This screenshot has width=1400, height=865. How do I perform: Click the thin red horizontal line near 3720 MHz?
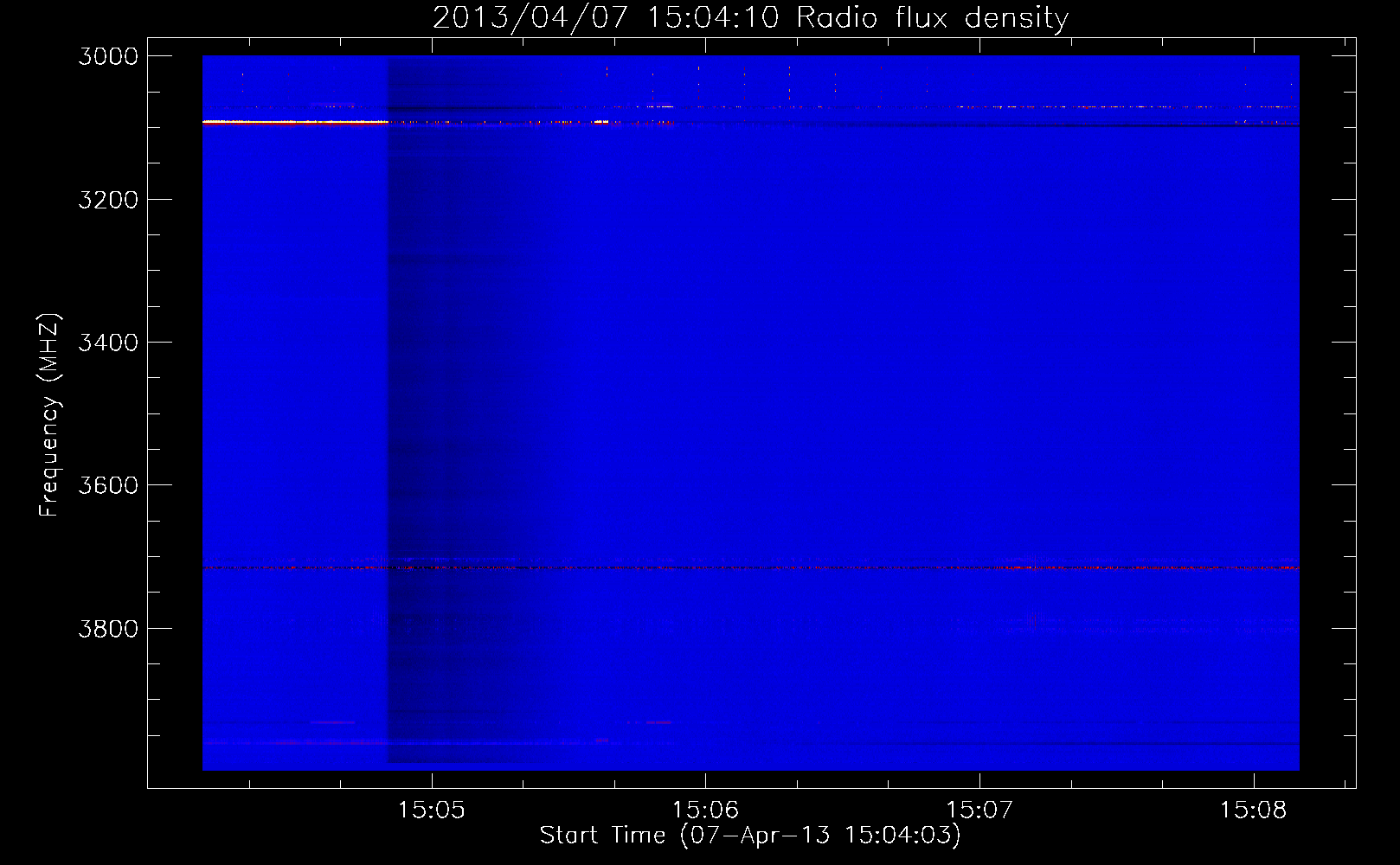(x=750, y=568)
